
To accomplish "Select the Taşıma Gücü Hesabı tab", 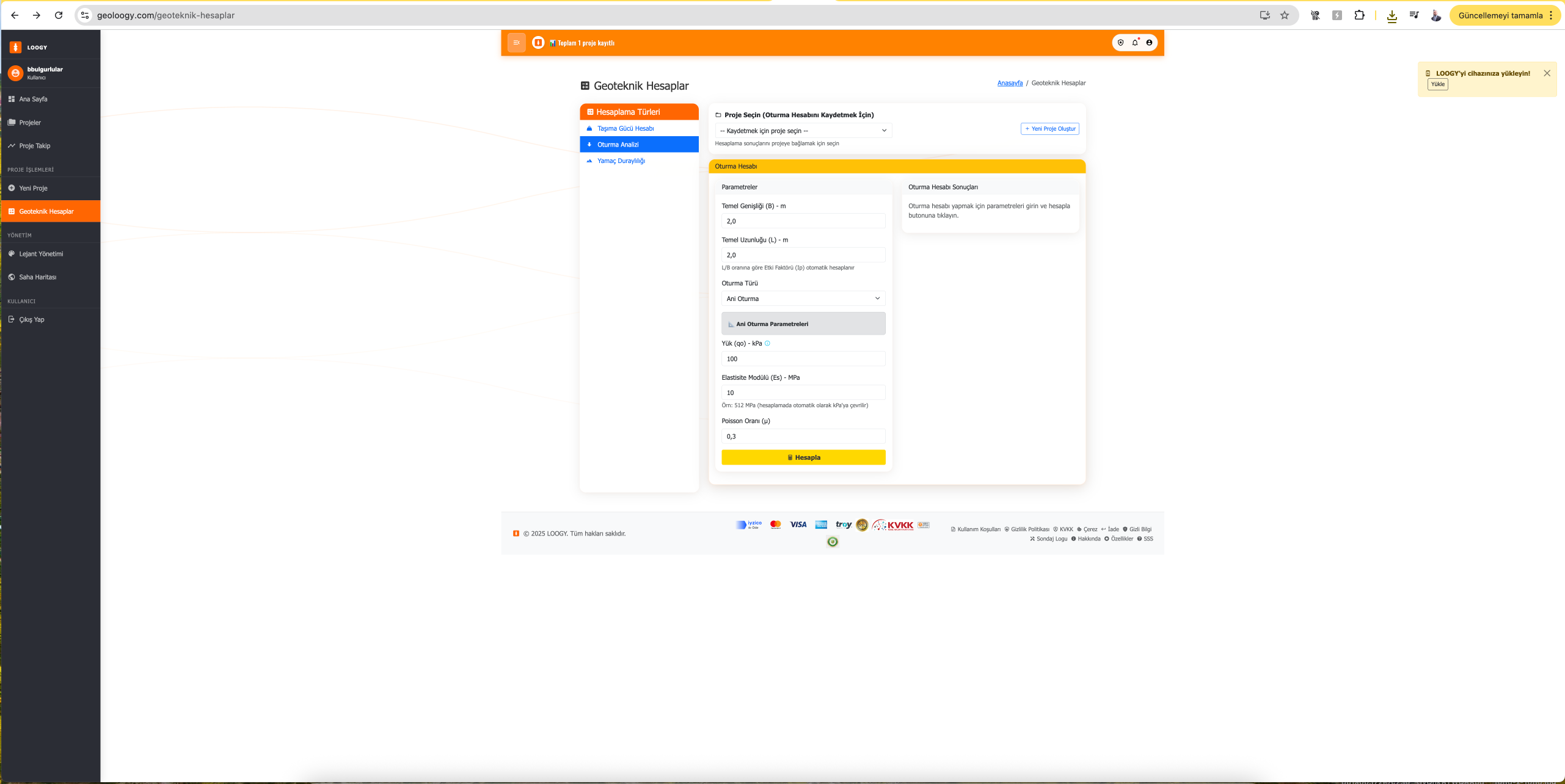I will [x=626, y=128].
